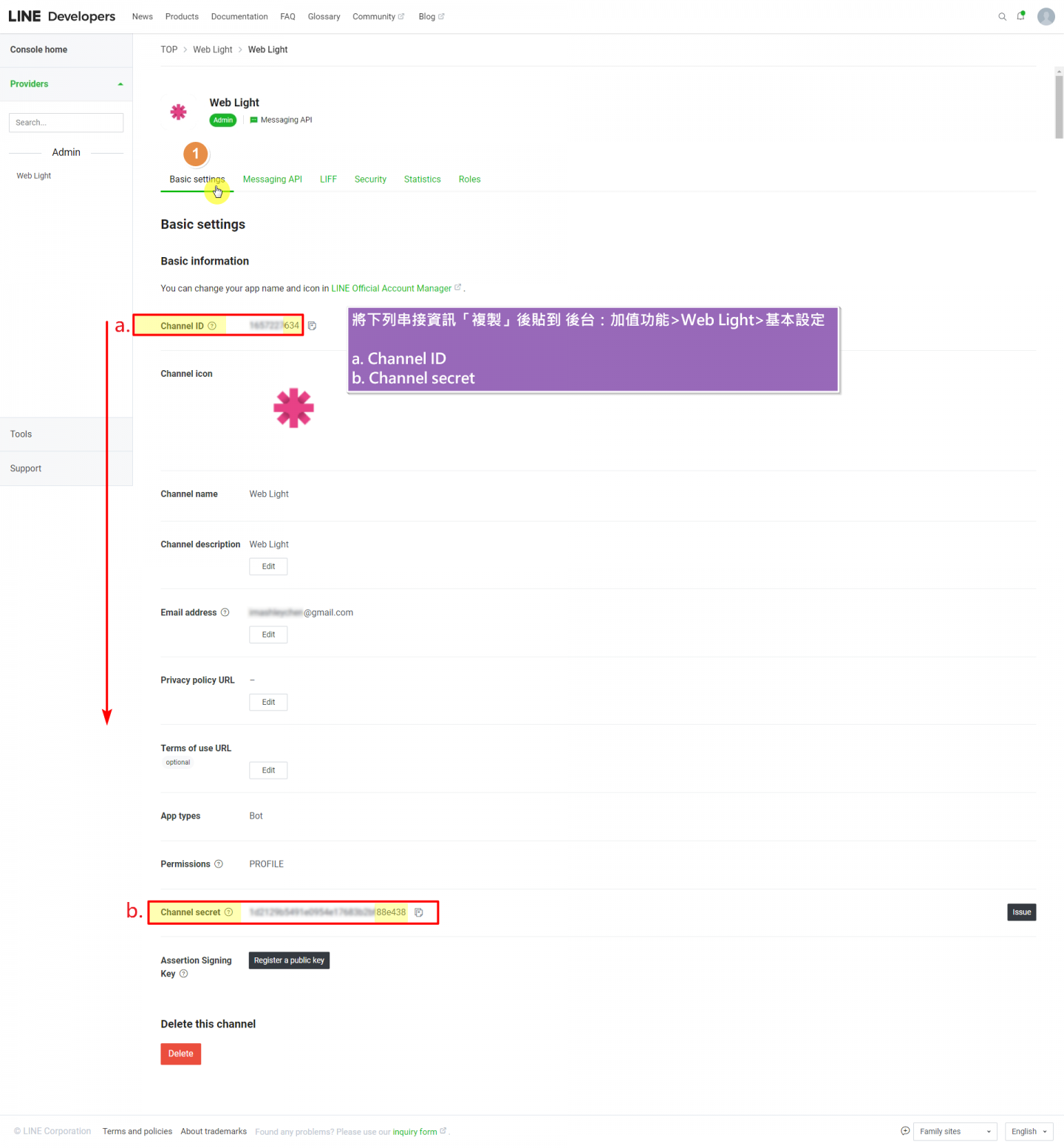The height and width of the screenshot is (1148, 1064).
Task: Select Web Light in the sidebar
Action: 34,176
